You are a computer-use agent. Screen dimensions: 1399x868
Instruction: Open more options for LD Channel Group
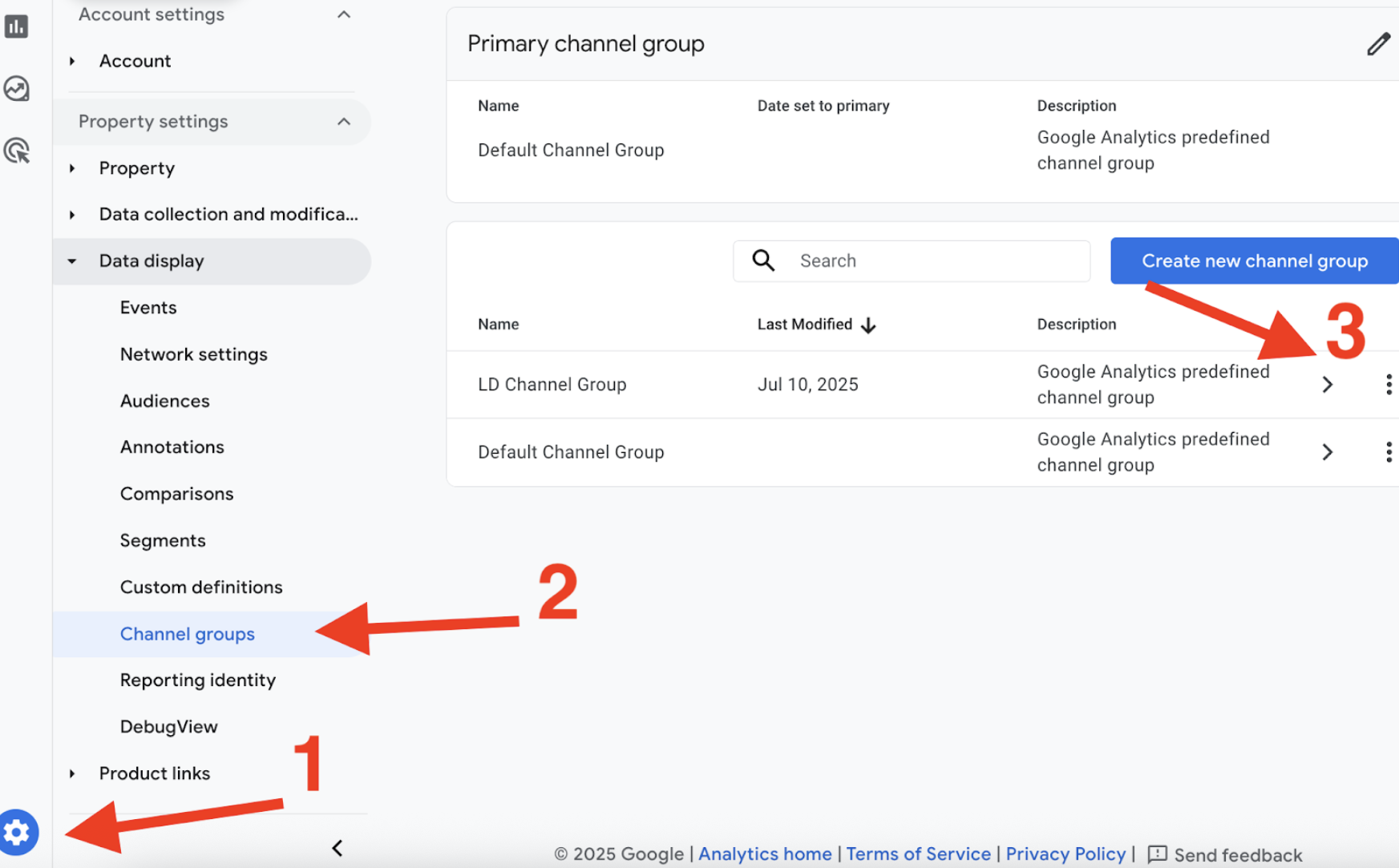1389,385
